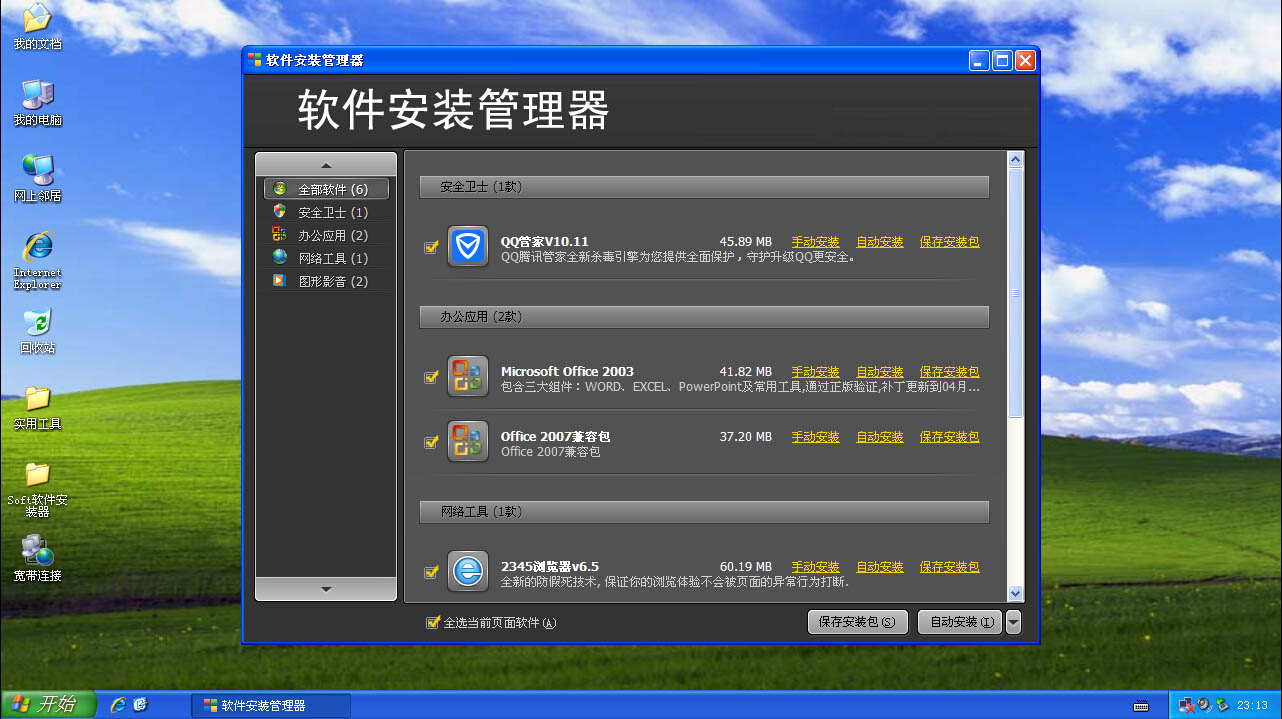This screenshot has width=1282, height=719.
Task: Click the sidebar scroll-up arrow
Action: pyautogui.click(x=326, y=164)
